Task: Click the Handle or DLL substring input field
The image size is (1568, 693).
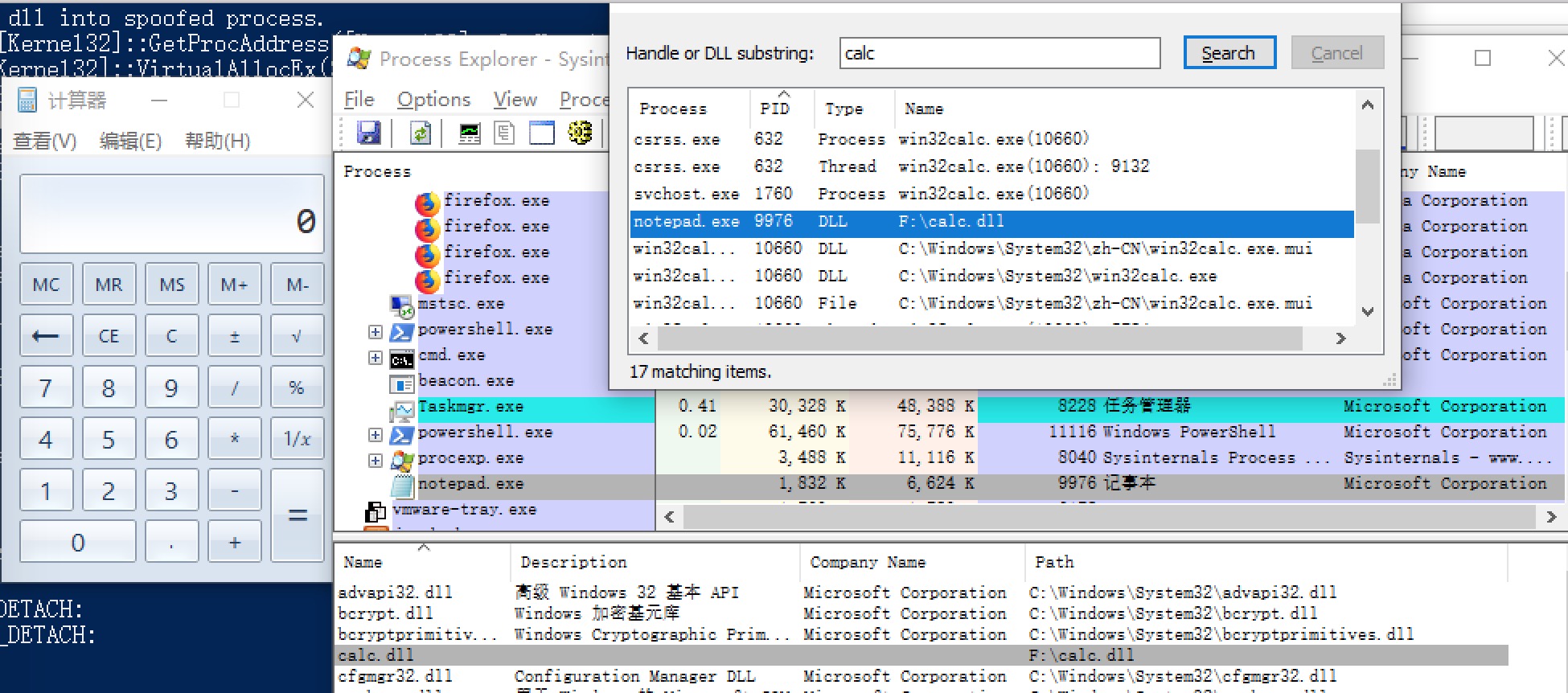Action: 999,53
